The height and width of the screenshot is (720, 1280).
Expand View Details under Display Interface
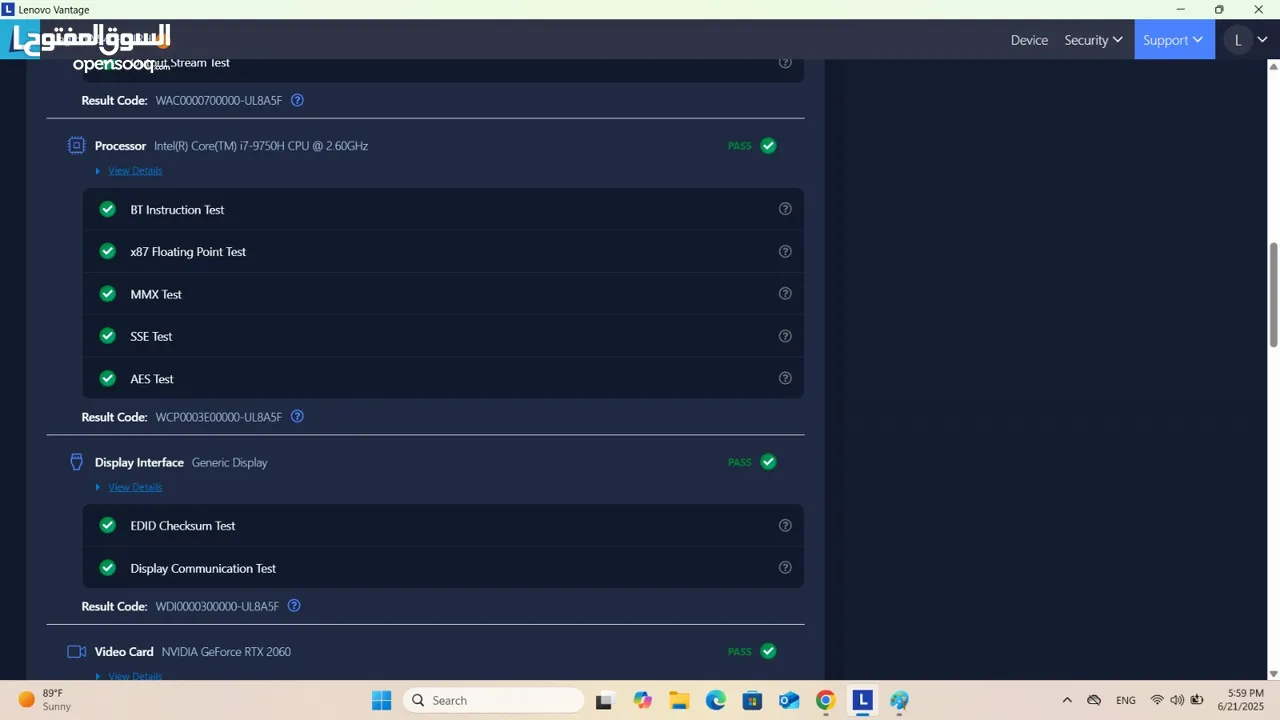[x=135, y=487]
